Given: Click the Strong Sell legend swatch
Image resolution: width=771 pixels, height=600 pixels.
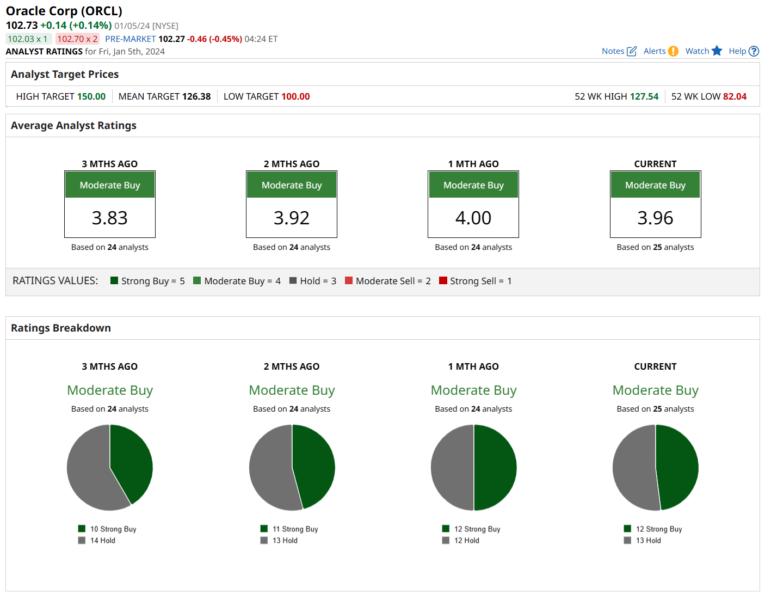Looking at the screenshot, I should point(443,281).
